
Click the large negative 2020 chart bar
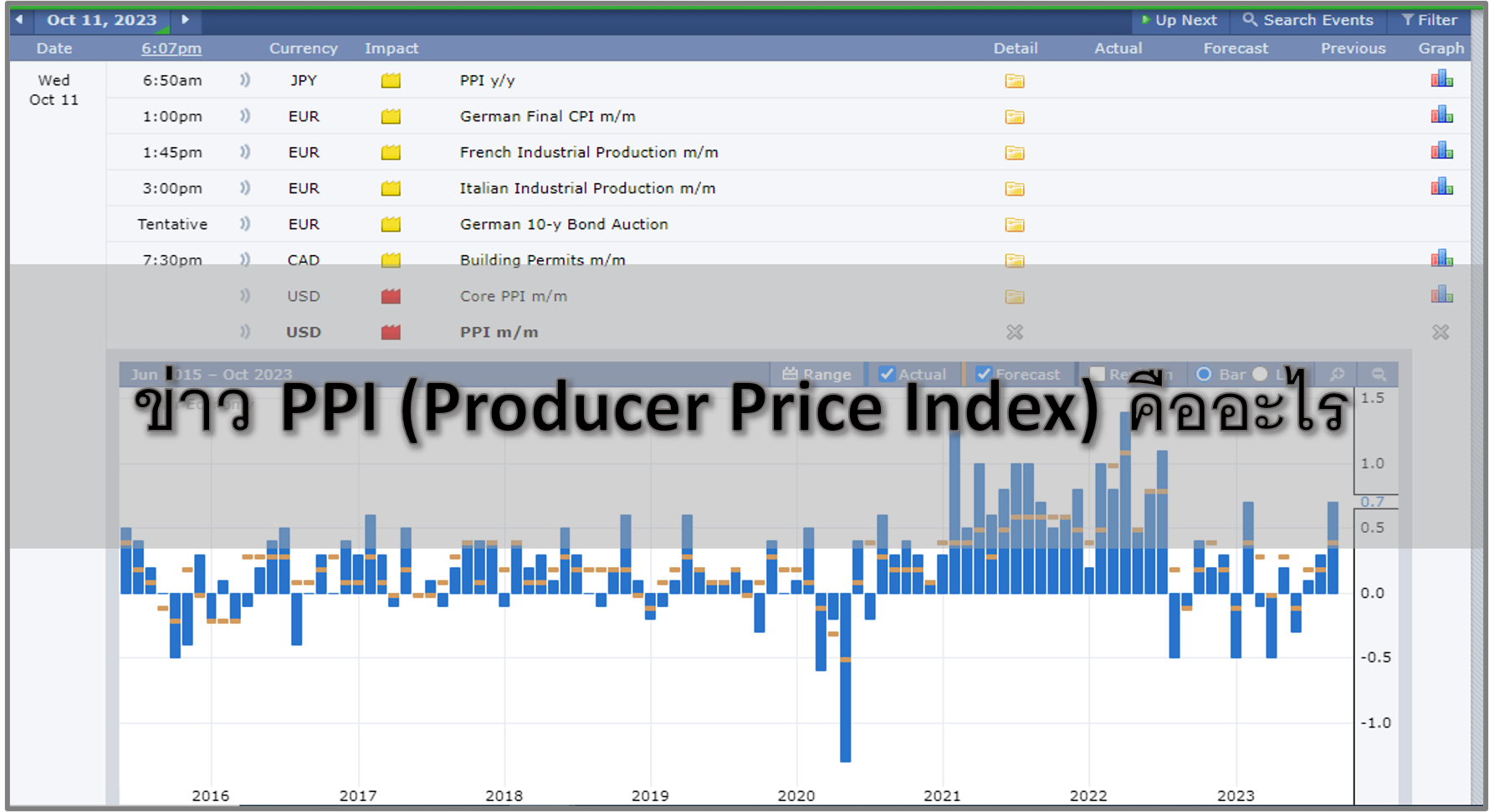tap(845, 677)
